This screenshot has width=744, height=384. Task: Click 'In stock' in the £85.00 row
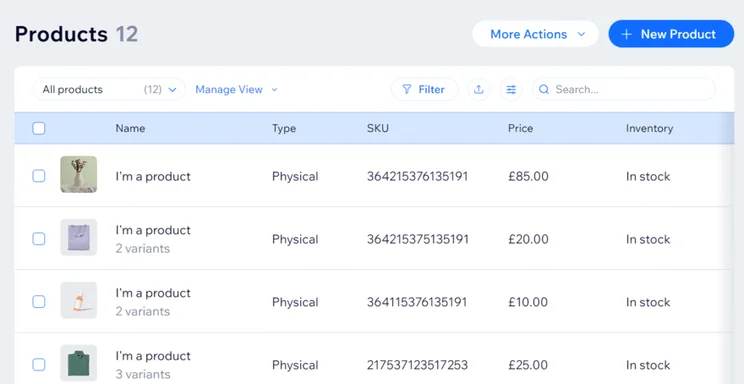coord(648,176)
